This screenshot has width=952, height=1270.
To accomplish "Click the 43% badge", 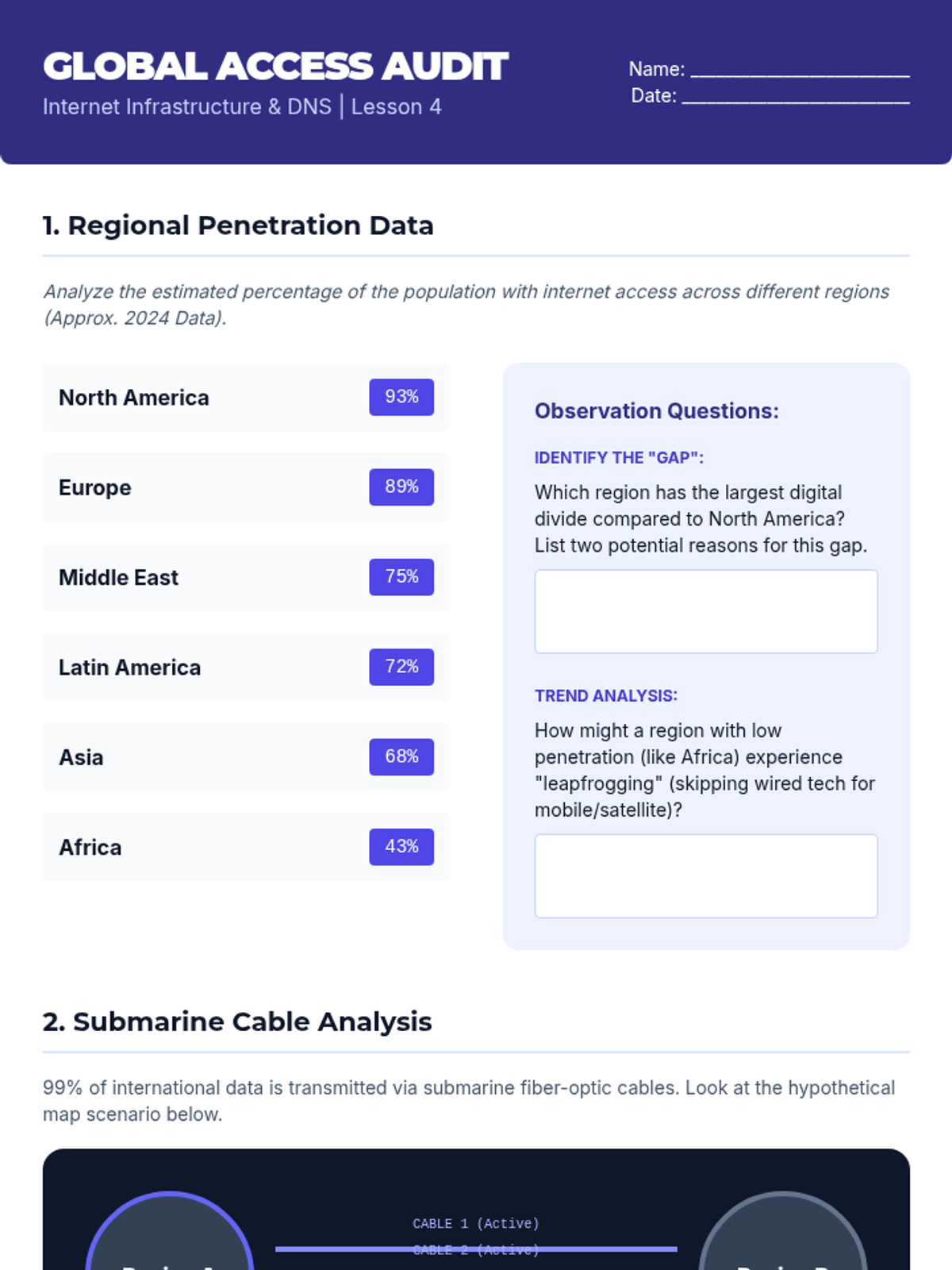I will (401, 847).
